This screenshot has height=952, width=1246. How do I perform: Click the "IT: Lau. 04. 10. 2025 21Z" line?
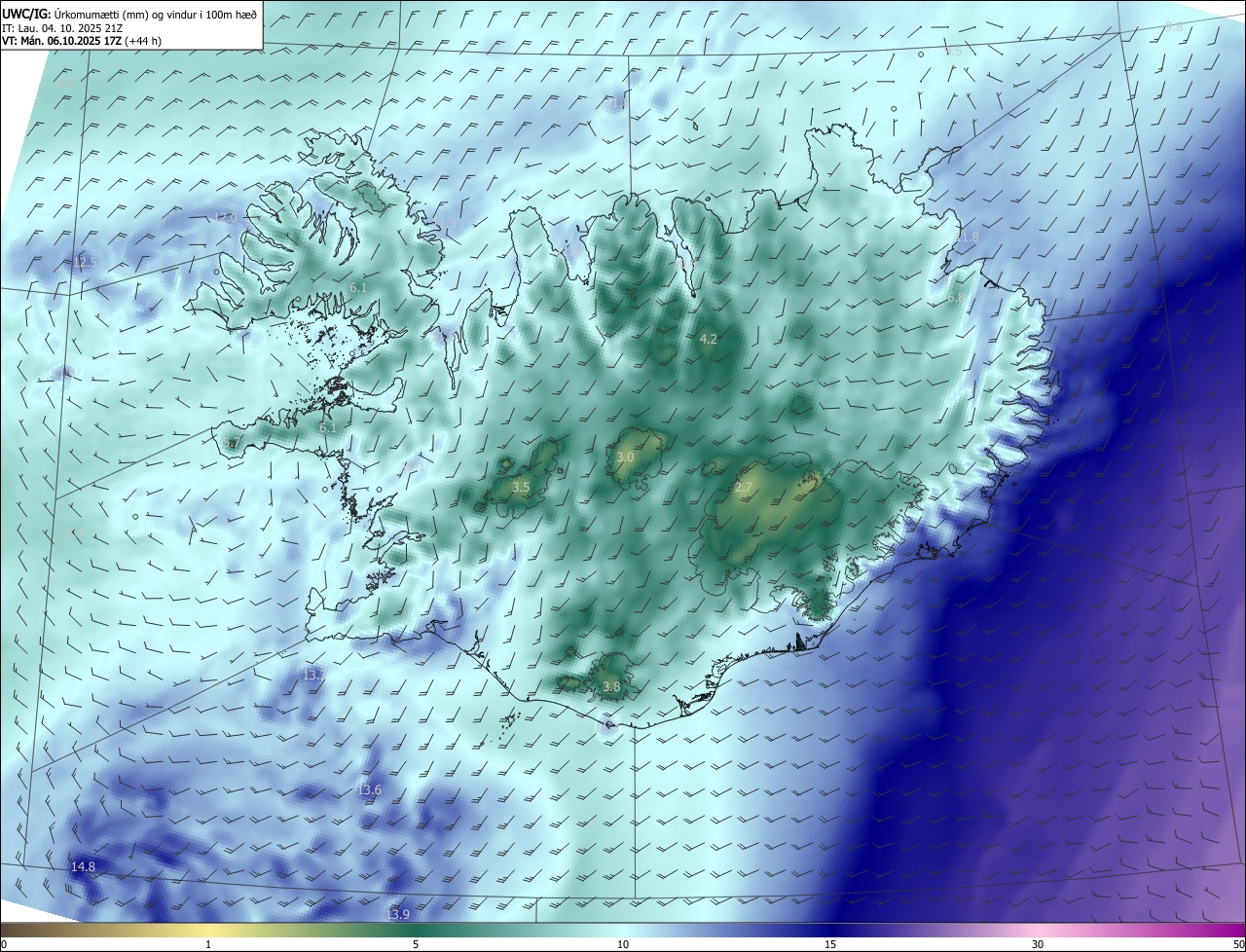(64, 28)
